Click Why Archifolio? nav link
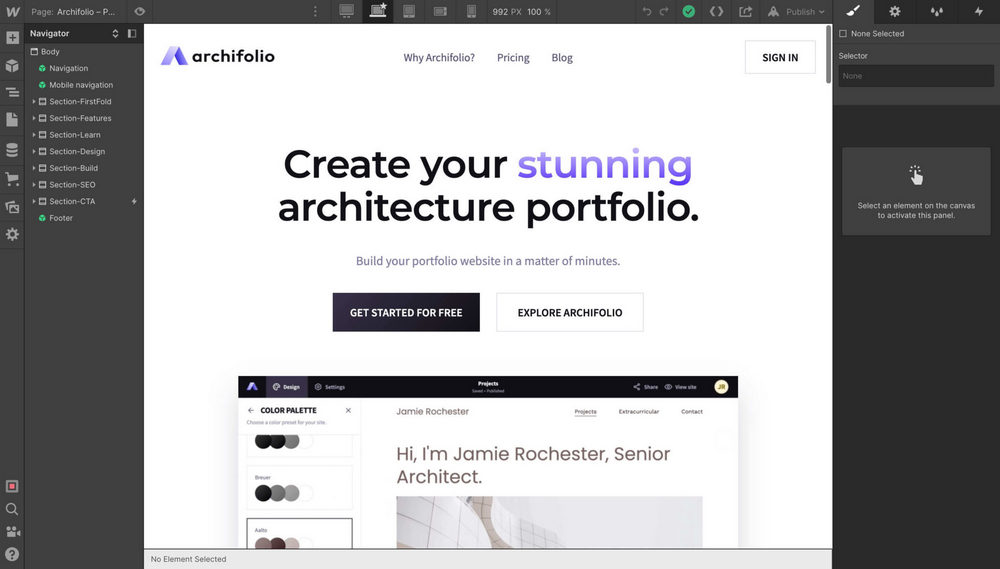This screenshot has height=569, width=1000. (439, 57)
